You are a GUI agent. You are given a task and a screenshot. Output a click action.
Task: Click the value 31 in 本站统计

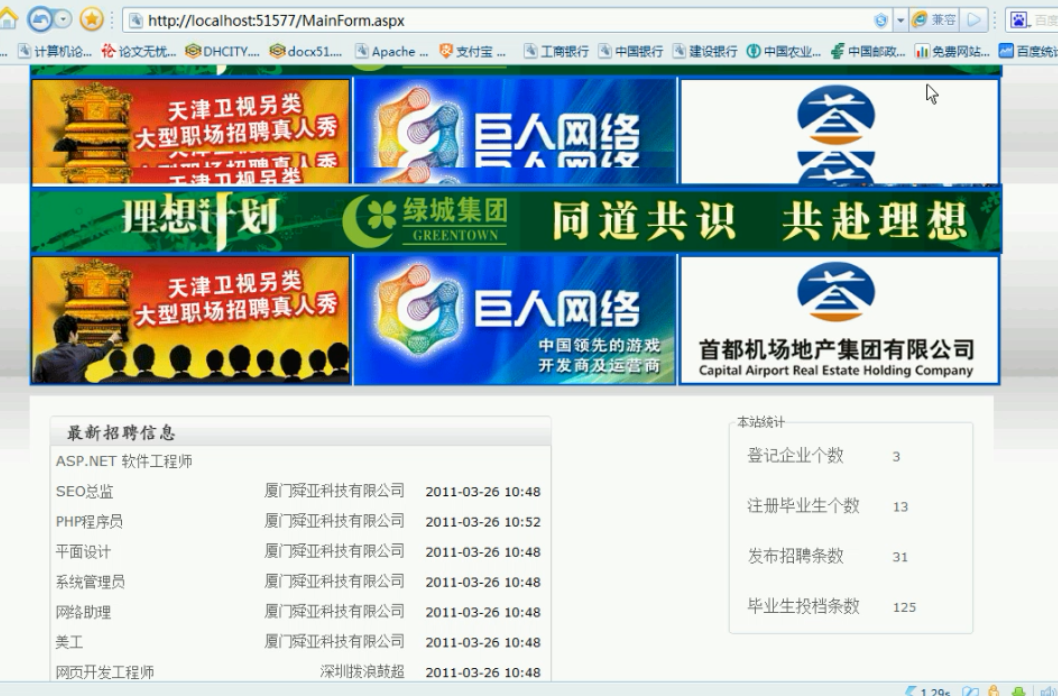[x=900, y=557]
